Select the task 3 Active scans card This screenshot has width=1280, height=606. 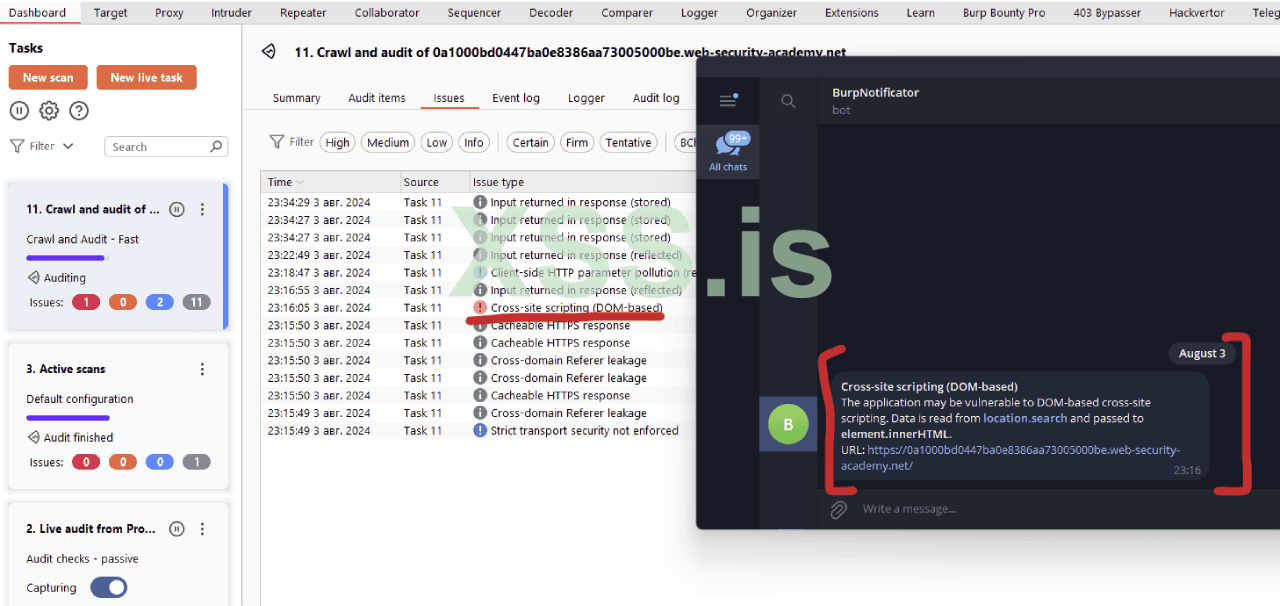point(118,417)
